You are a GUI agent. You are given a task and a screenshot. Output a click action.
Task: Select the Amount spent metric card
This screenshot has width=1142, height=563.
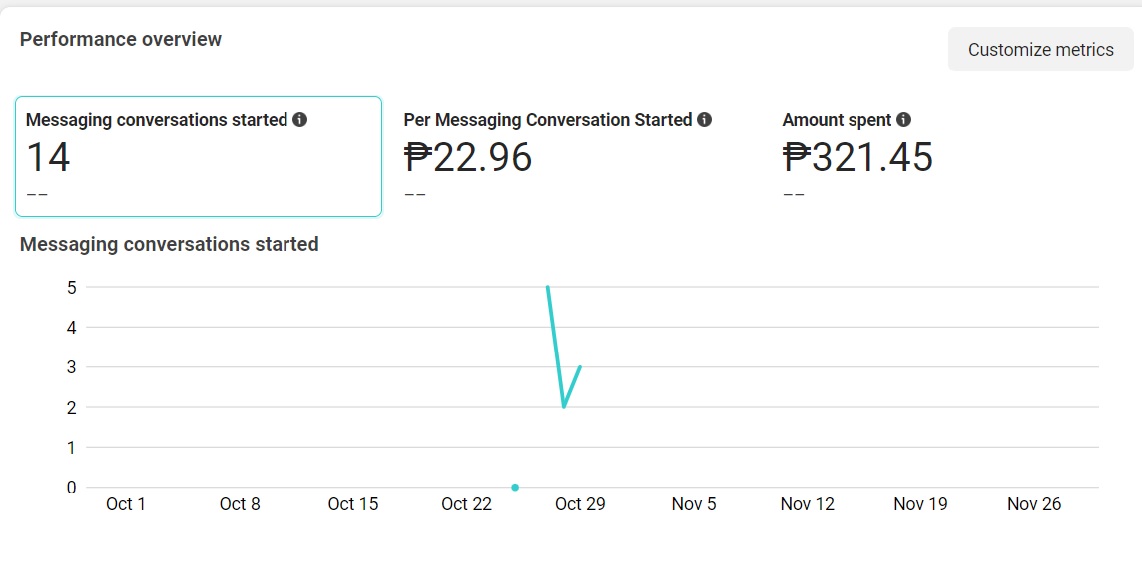click(x=954, y=156)
